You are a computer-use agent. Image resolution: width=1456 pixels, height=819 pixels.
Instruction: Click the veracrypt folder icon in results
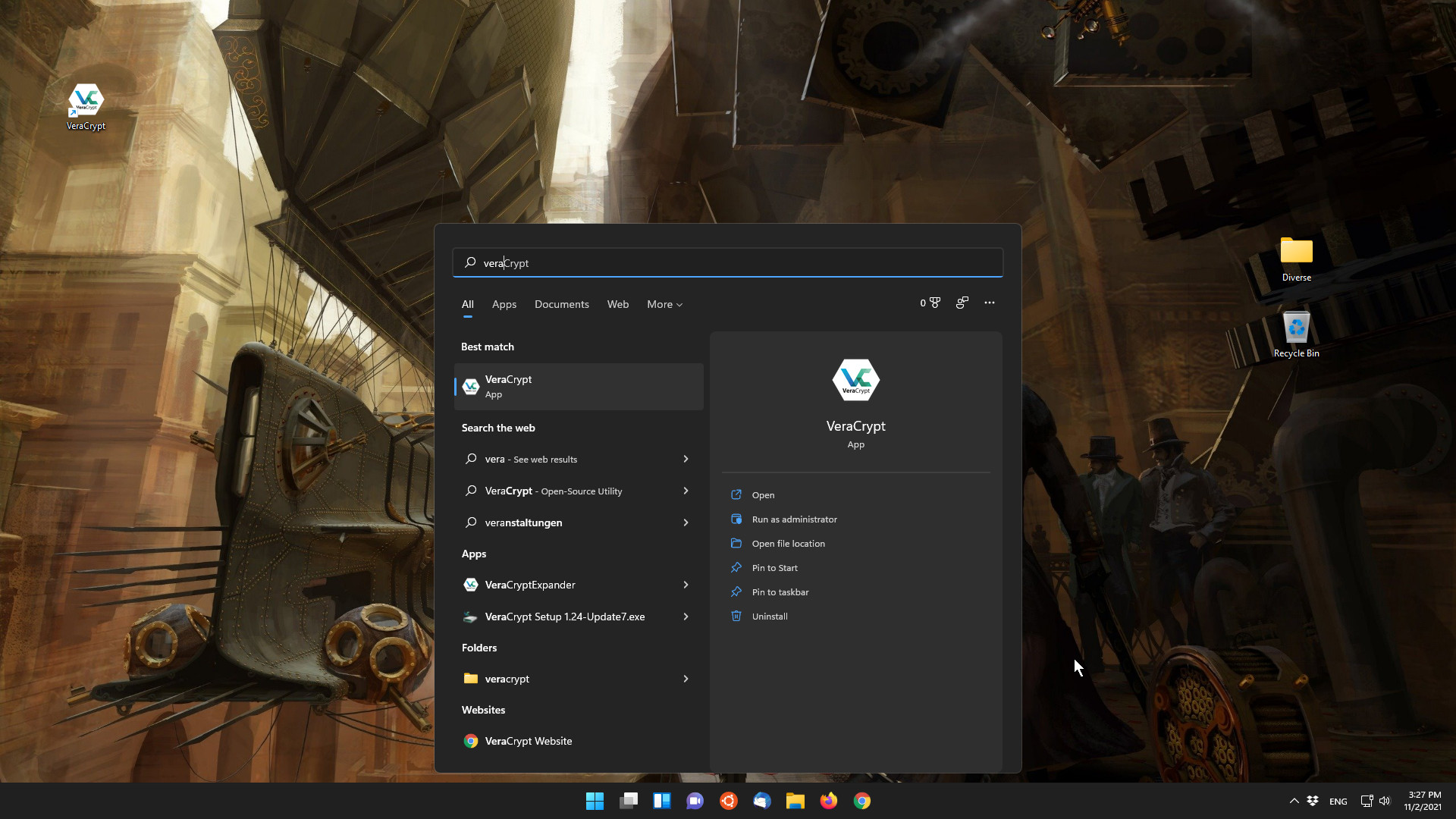tap(470, 679)
